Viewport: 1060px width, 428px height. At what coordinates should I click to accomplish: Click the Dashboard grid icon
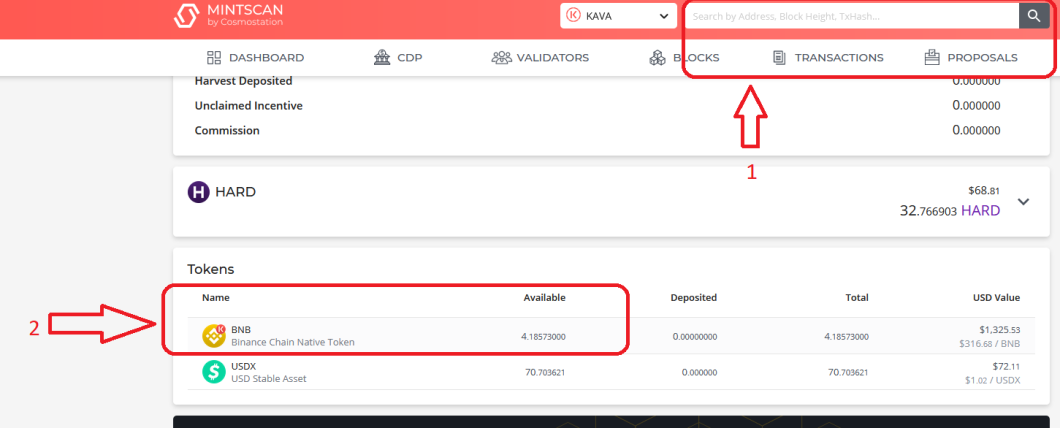214,57
